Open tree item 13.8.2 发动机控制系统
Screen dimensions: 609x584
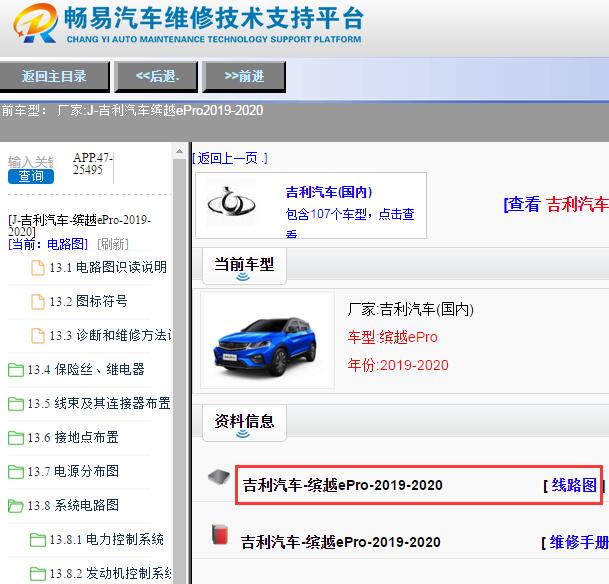tap(110, 574)
